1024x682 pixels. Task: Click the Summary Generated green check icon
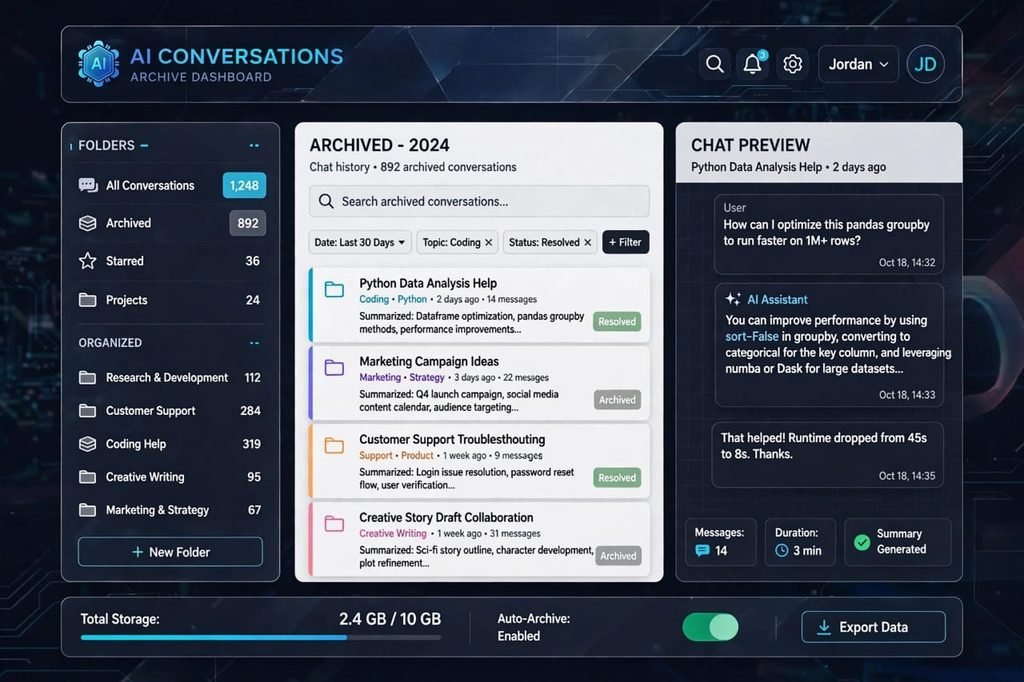coord(862,542)
